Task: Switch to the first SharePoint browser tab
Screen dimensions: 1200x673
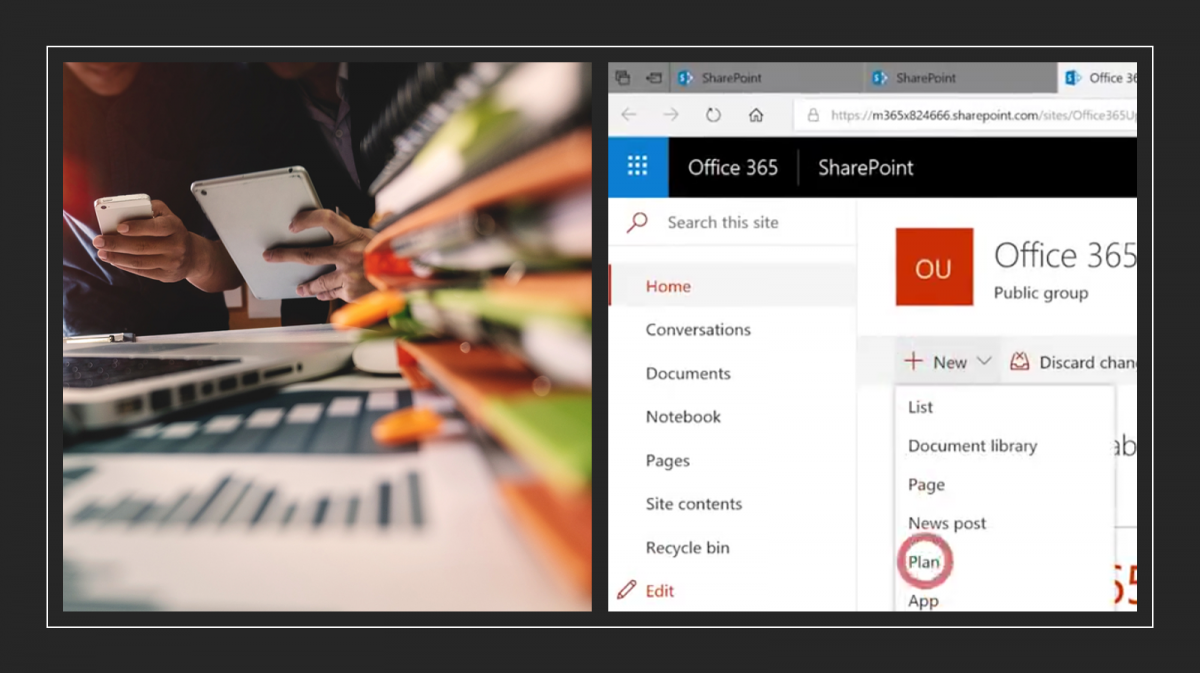Action: pos(768,78)
